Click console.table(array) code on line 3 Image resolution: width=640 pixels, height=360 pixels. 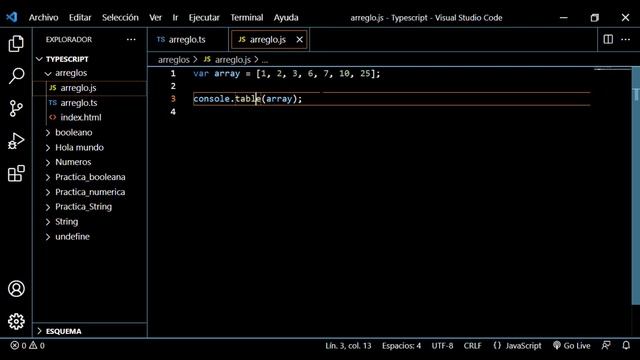[x=247, y=99]
